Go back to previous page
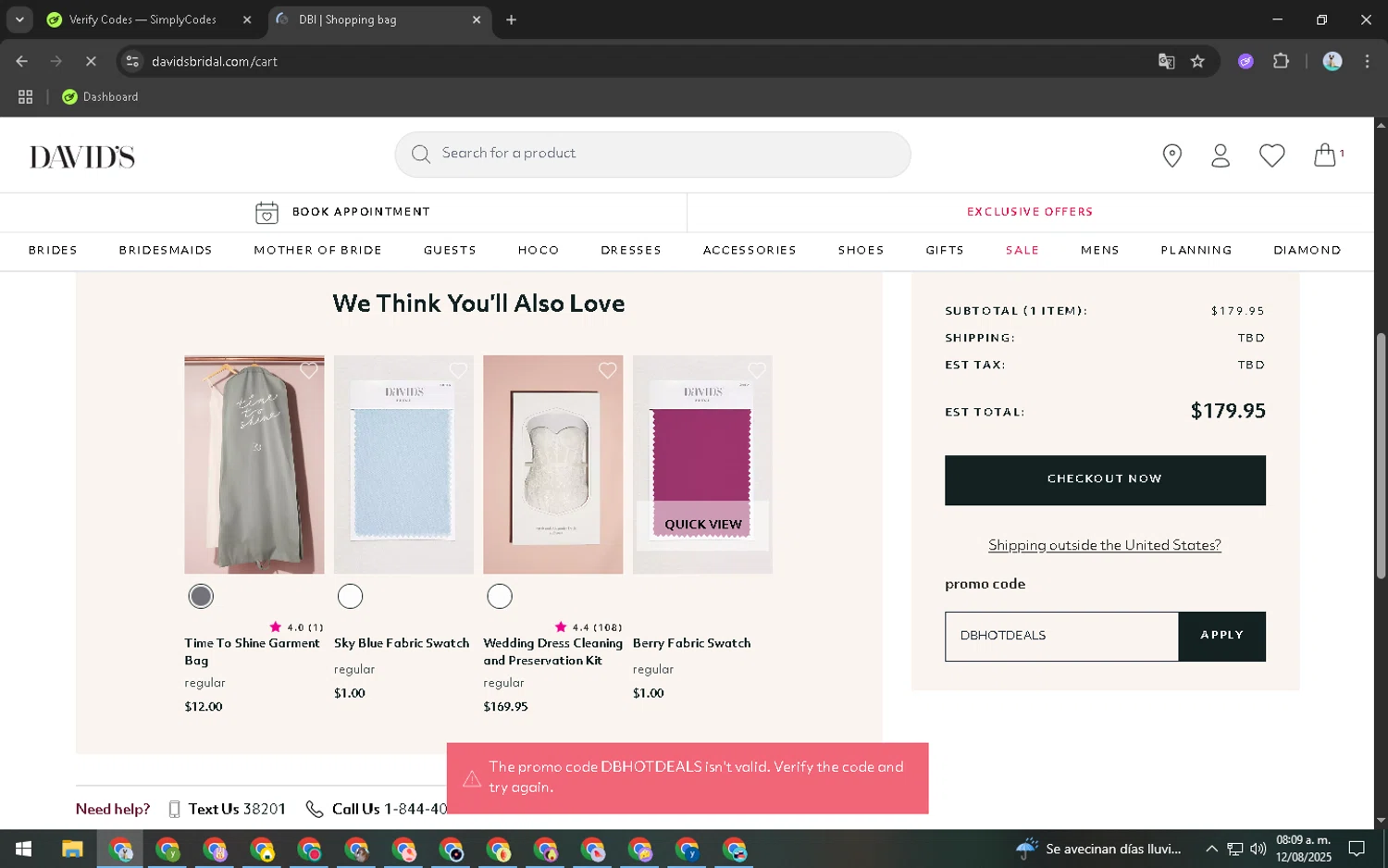The height and width of the screenshot is (868, 1388). 22,61
